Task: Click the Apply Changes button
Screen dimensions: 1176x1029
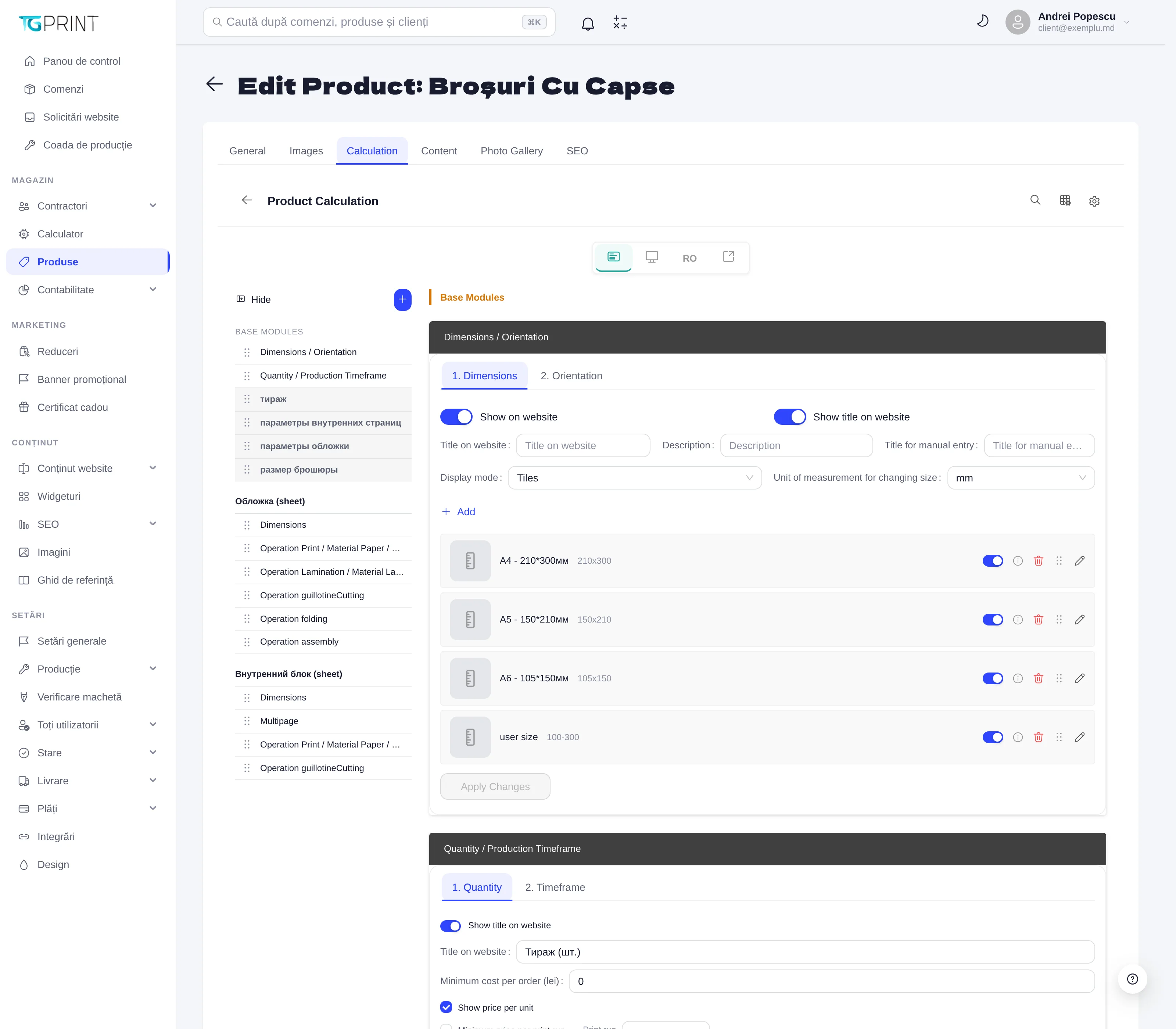Action: pyautogui.click(x=495, y=786)
